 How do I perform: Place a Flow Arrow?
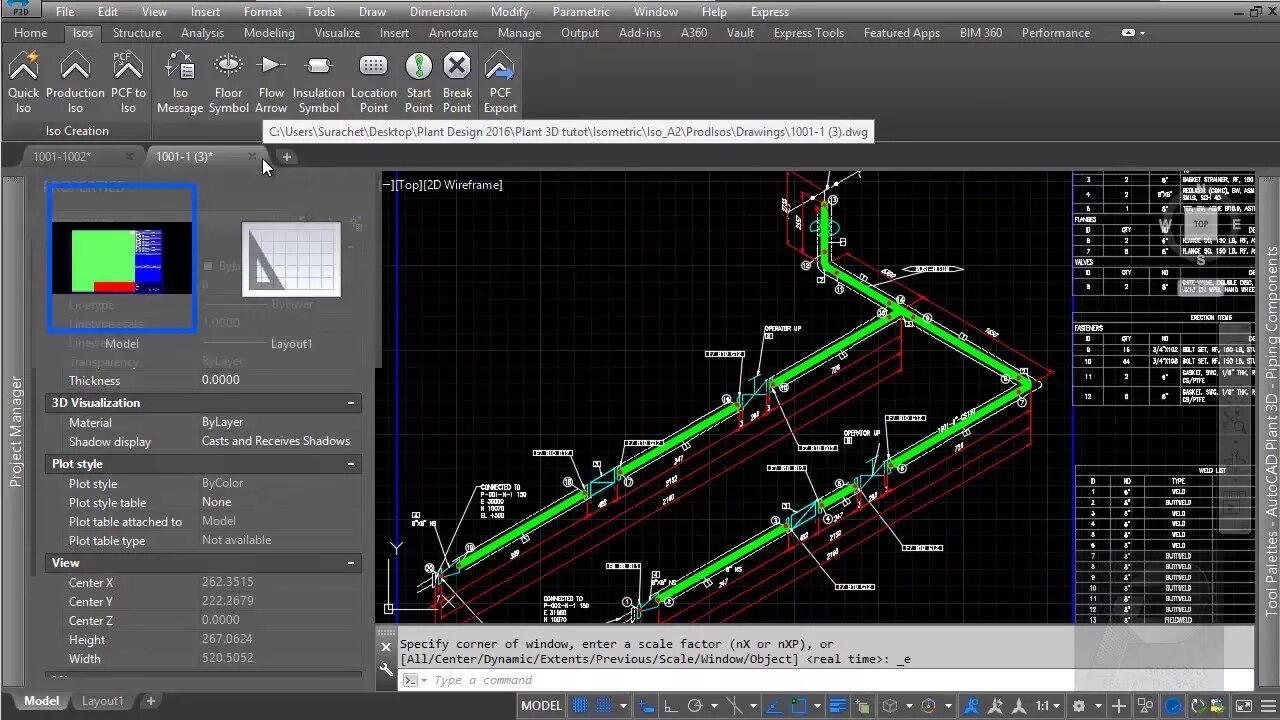[271, 83]
